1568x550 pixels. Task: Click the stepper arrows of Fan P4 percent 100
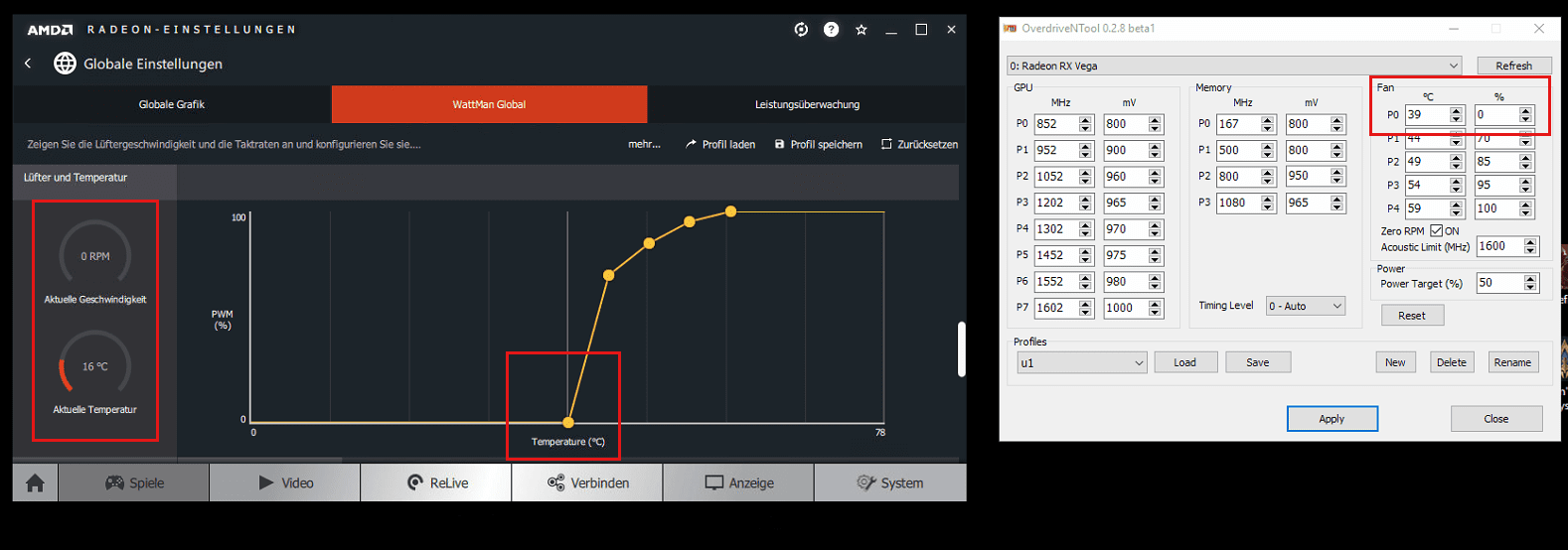coord(1526,208)
